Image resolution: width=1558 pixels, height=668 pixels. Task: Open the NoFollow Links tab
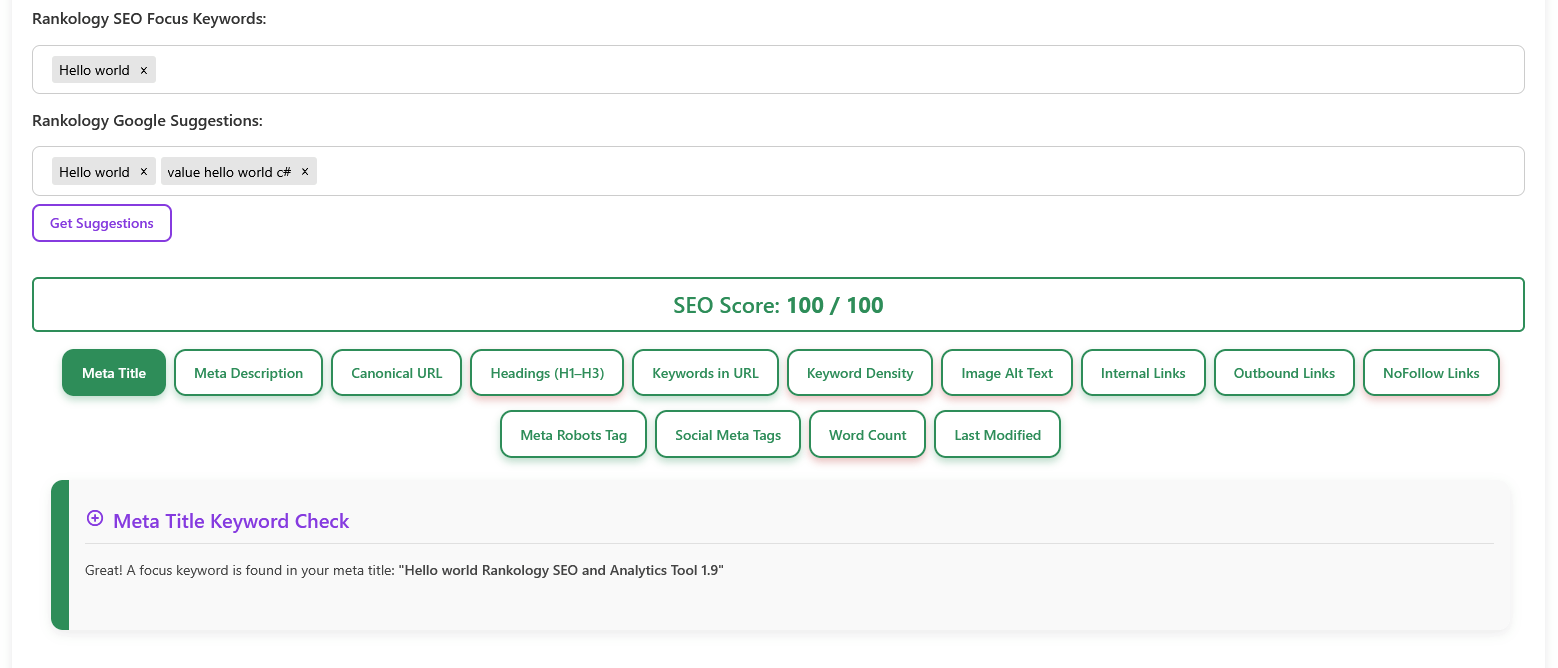(1431, 373)
